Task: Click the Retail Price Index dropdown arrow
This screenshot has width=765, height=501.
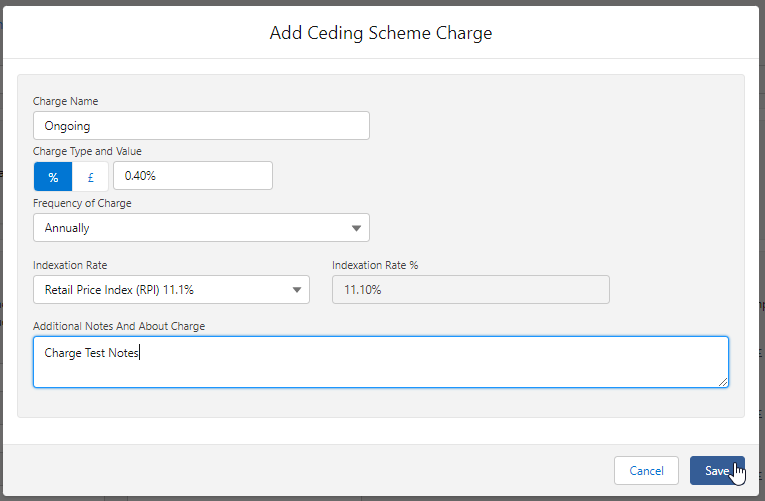Action: [x=297, y=290]
